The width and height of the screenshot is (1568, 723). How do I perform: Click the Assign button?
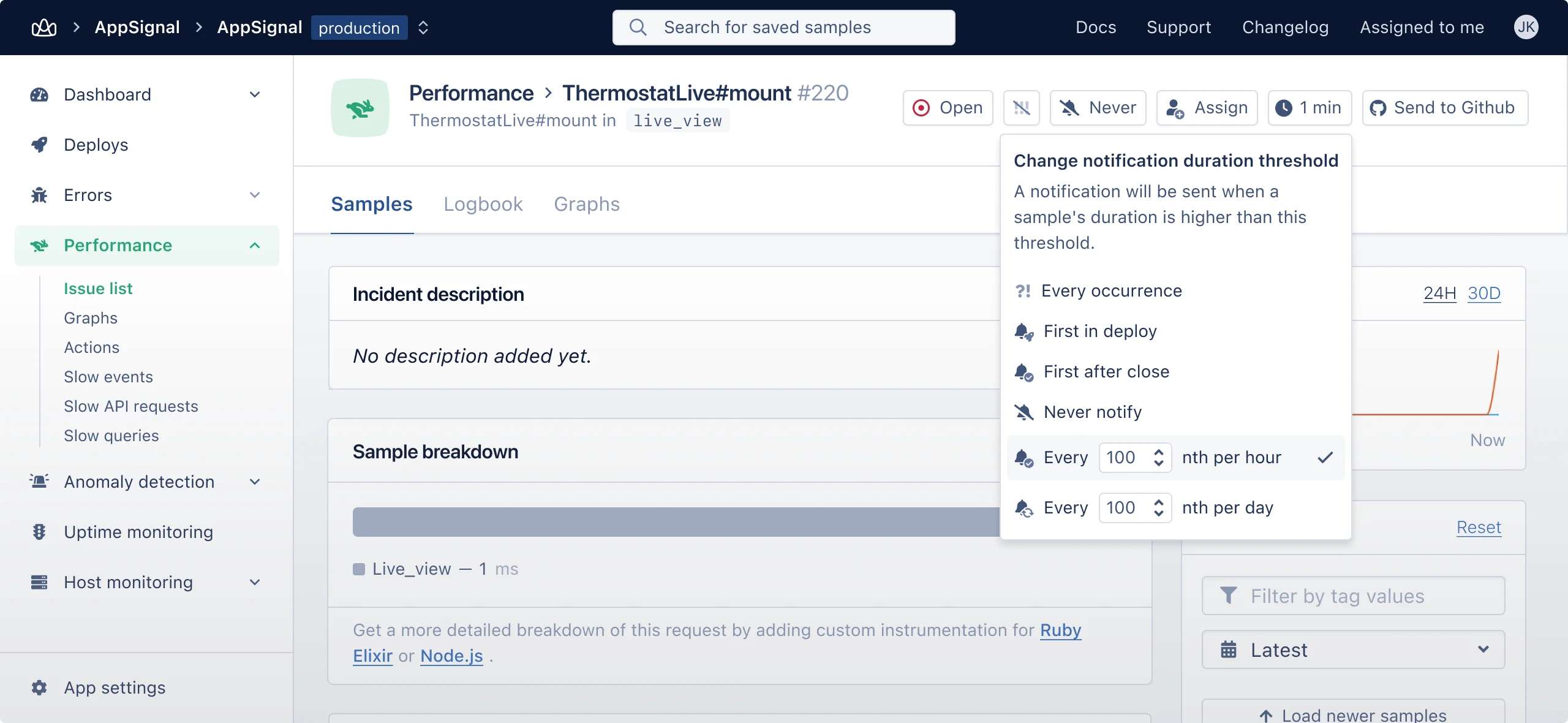(1207, 108)
